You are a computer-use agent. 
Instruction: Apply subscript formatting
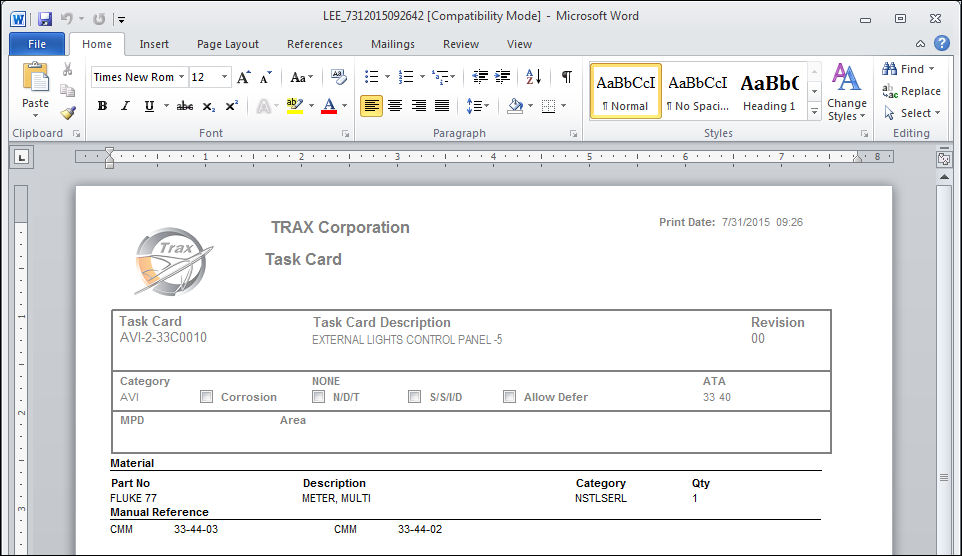point(209,106)
